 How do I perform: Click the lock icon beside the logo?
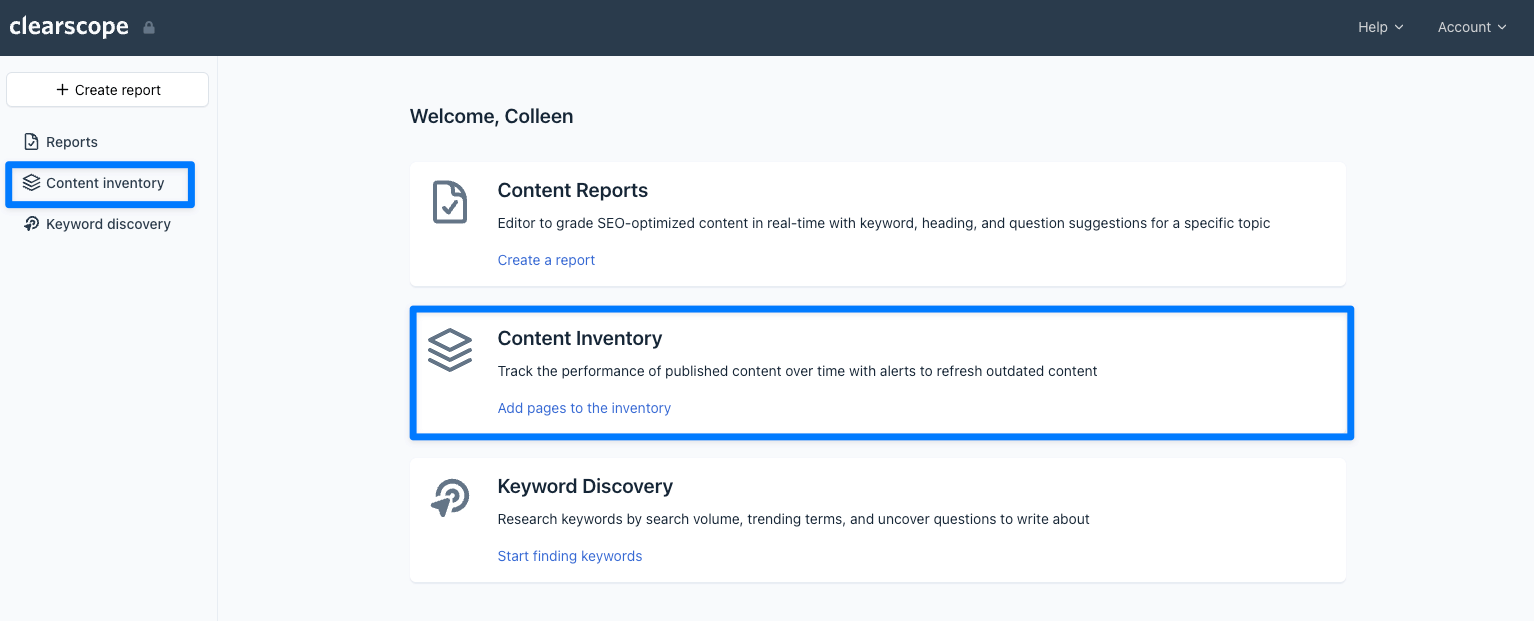tap(149, 28)
